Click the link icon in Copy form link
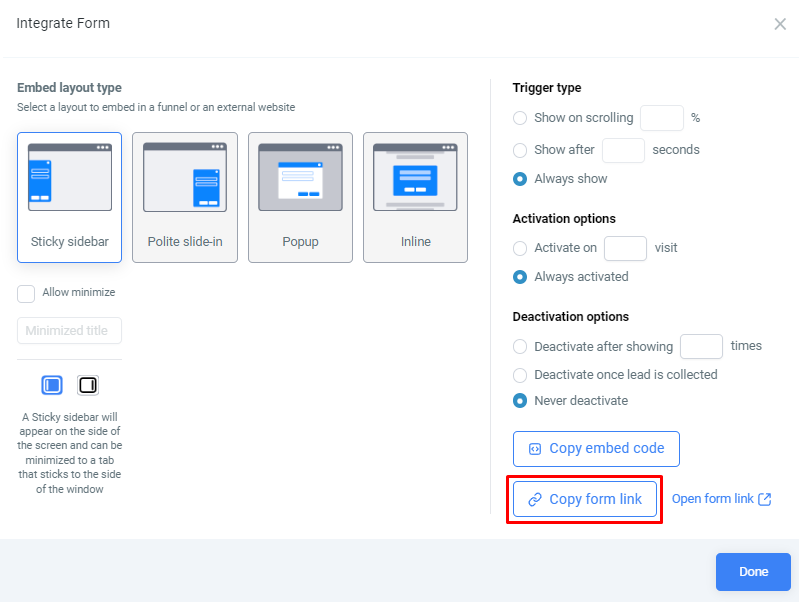 pyautogui.click(x=535, y=500)
